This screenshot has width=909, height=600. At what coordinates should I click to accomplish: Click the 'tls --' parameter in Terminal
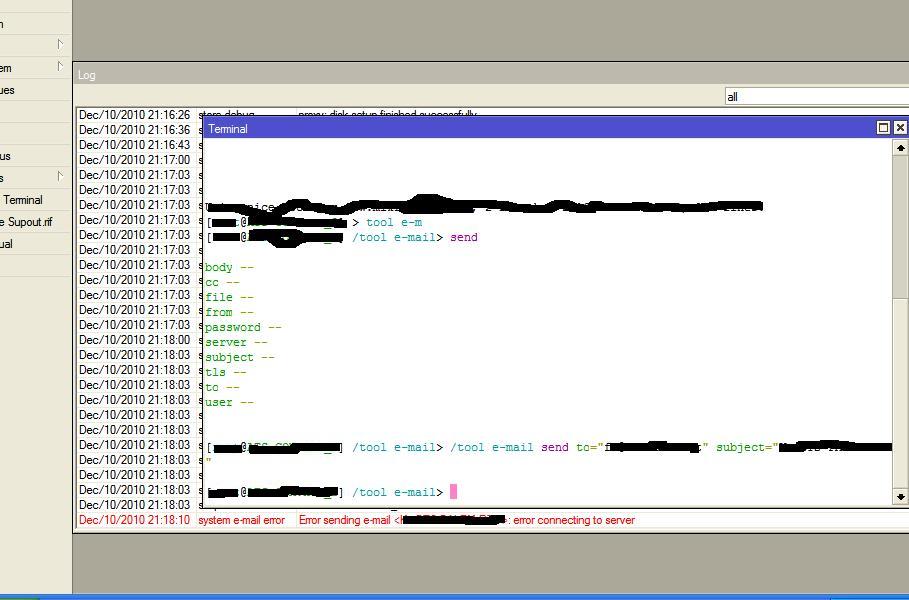click(226, 372)
